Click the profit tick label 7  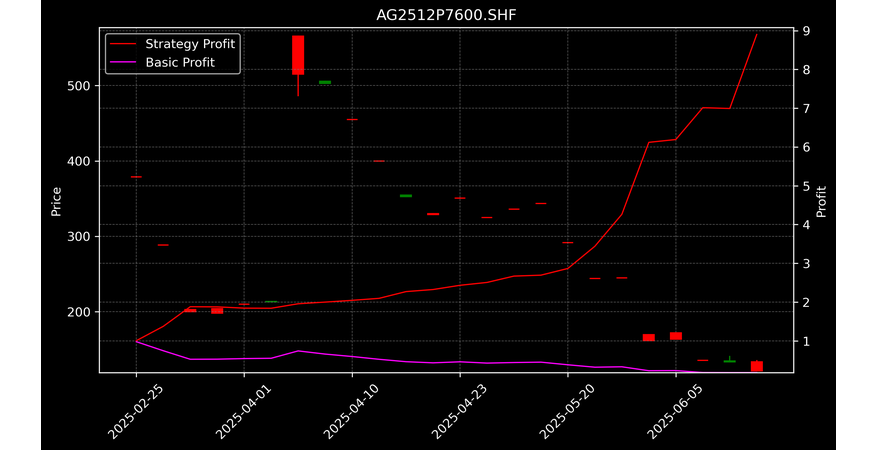(806, 108)
